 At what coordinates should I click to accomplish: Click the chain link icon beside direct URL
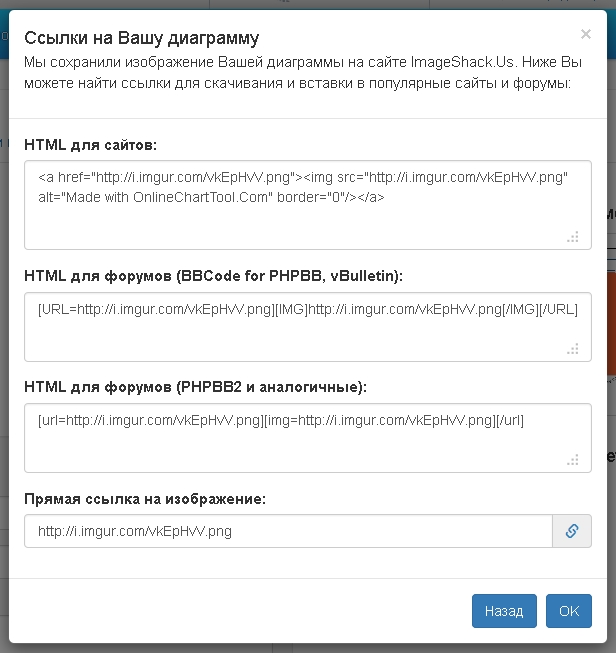(x=571, y=531)
